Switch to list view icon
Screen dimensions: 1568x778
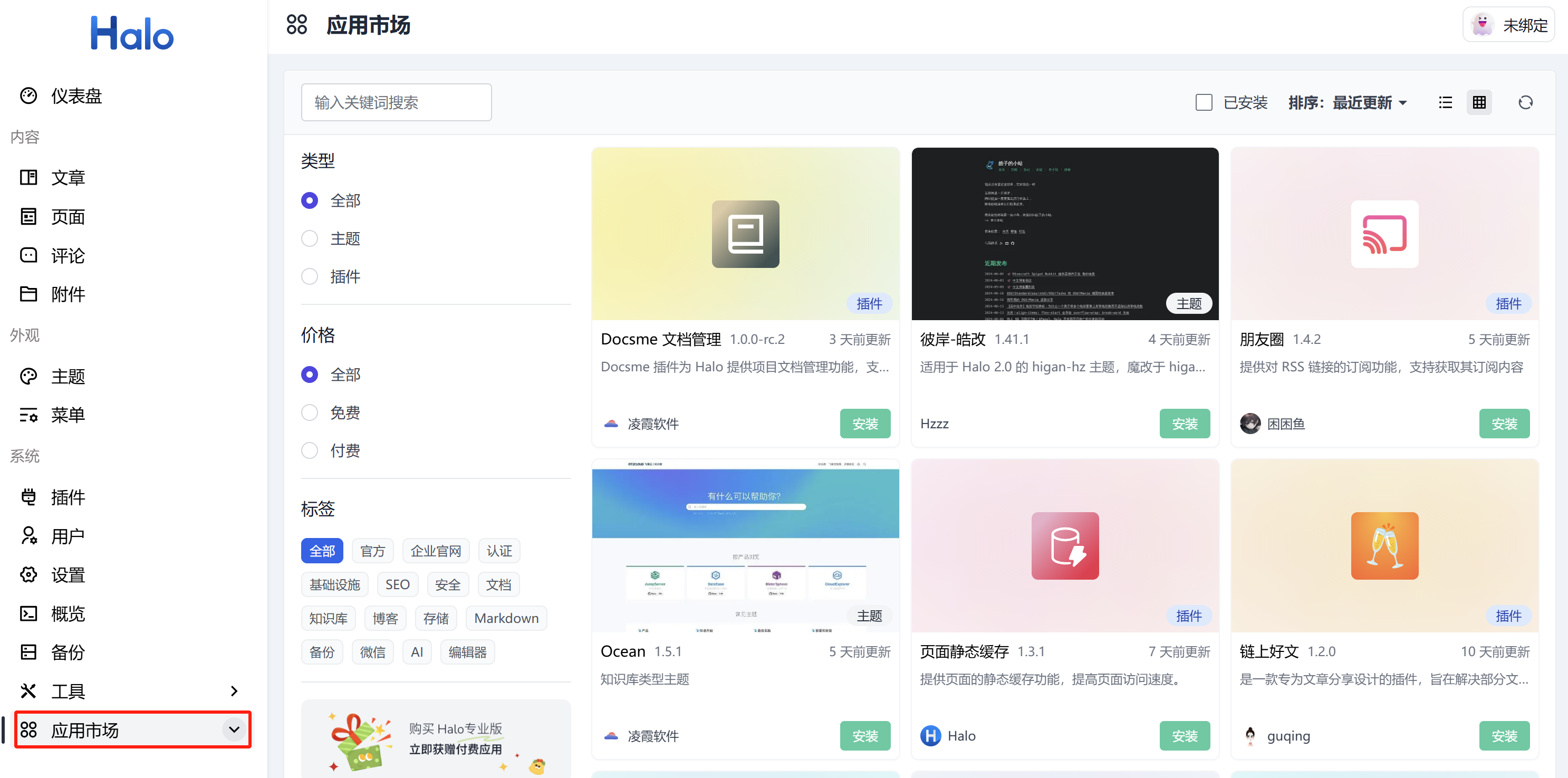tap(1445, 102)
